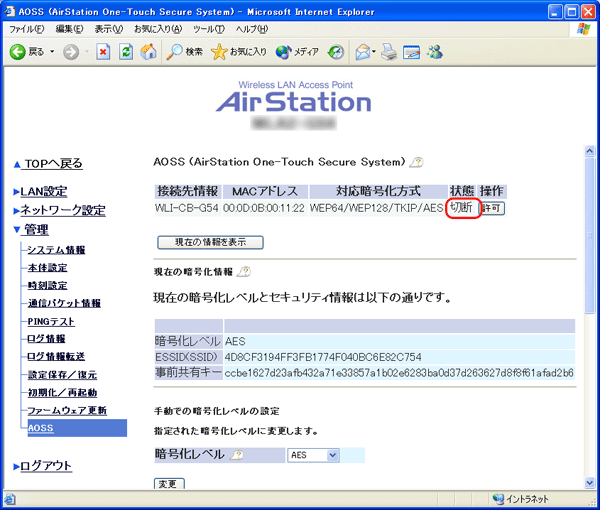Stop page loading with the red X icon
Screen dimensions: 600x510
coord(103,52)
